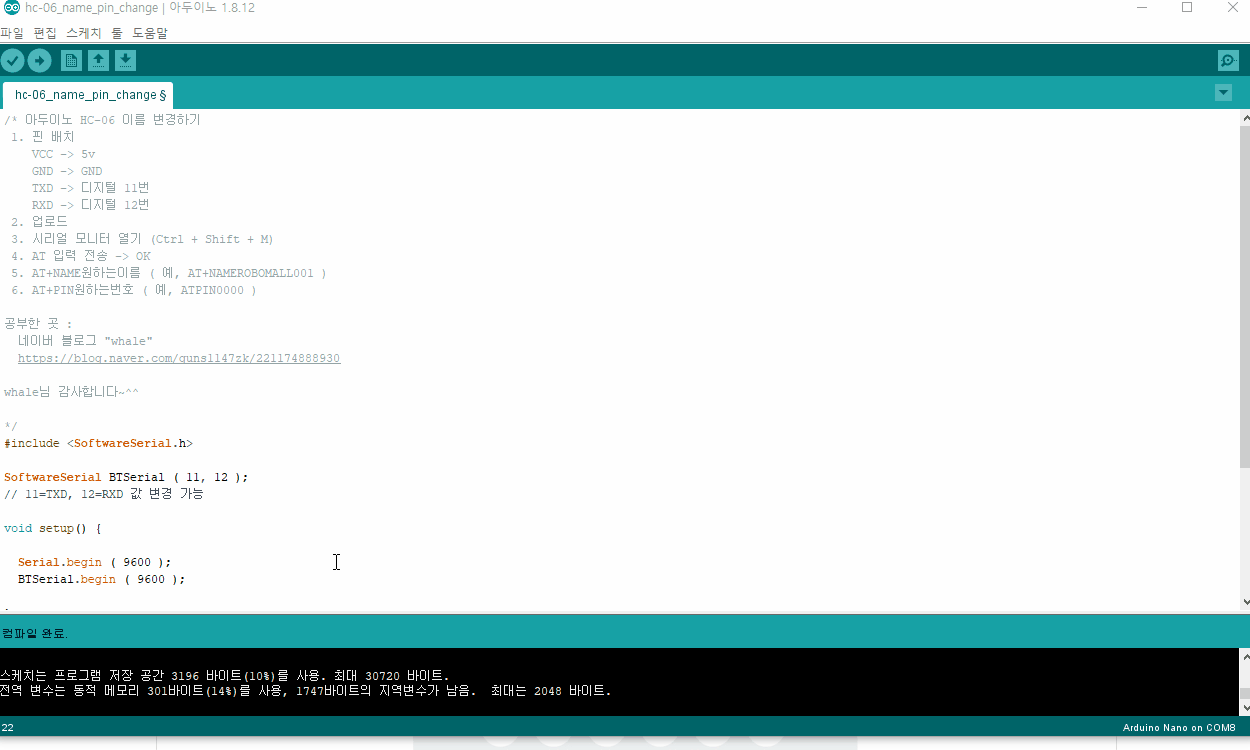Click the console scrollbar up arrow
The height and width of the screenshot is (750, 1250).
coord(1244,656)
